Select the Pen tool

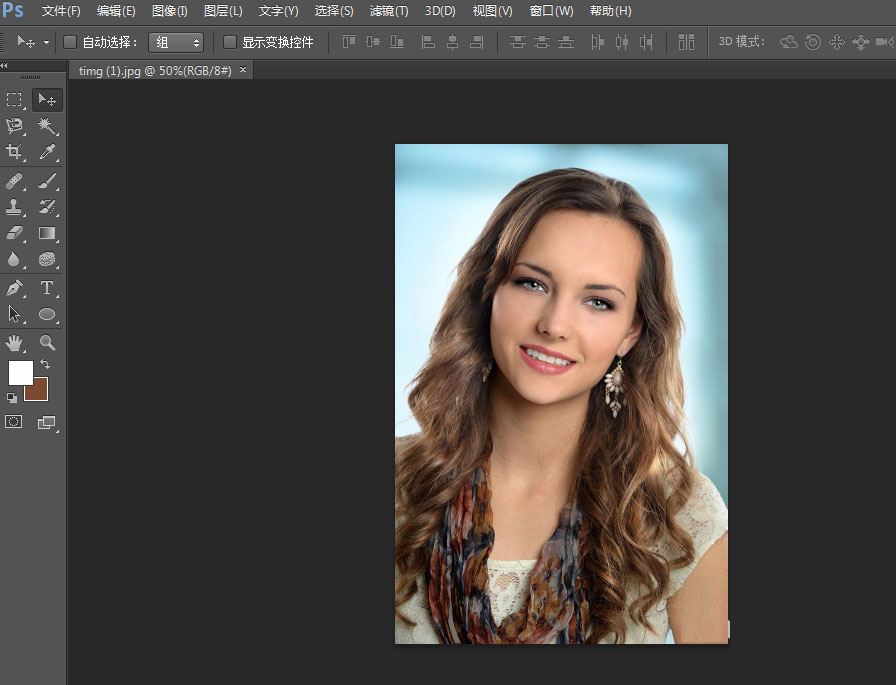15,287
